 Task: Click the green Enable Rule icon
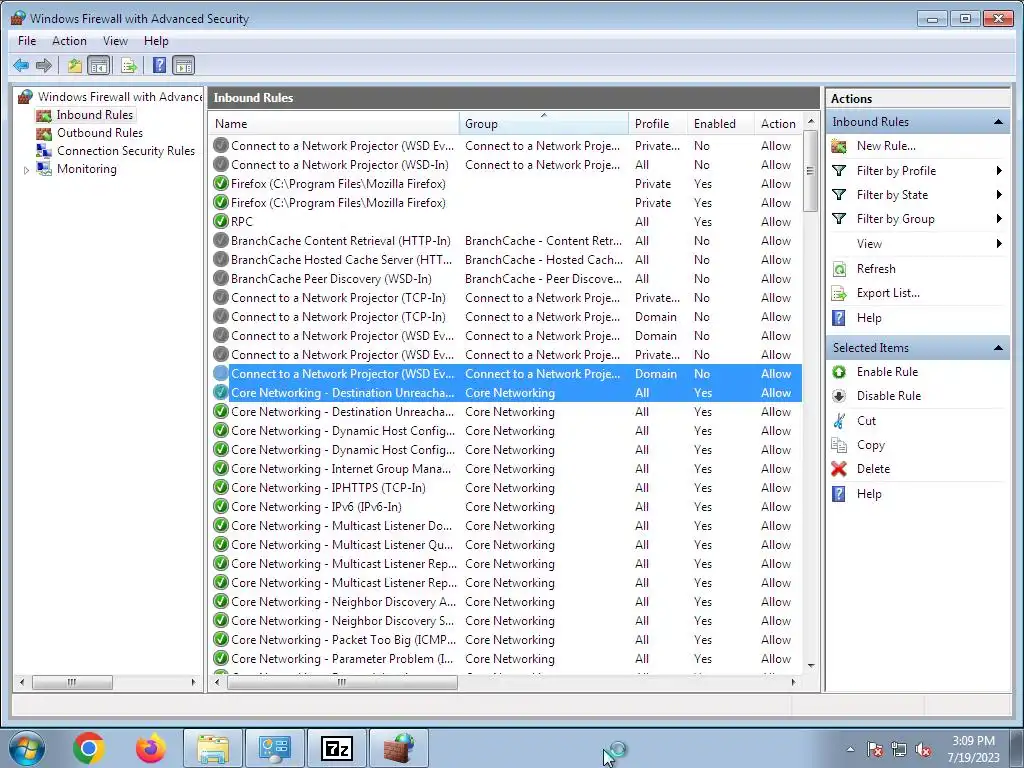(839, 372)
